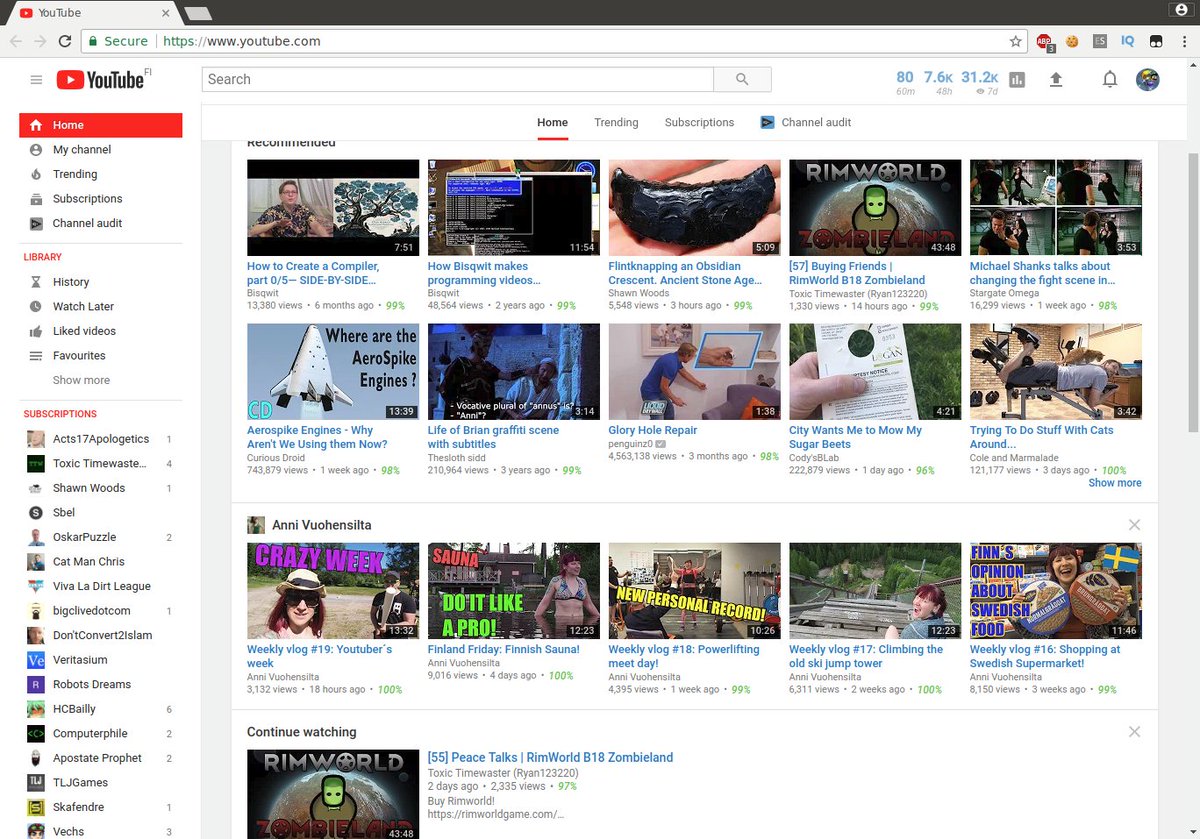Click the cookie extension icon
This screenshot has height=839, width=1200.
(1072, 41)
